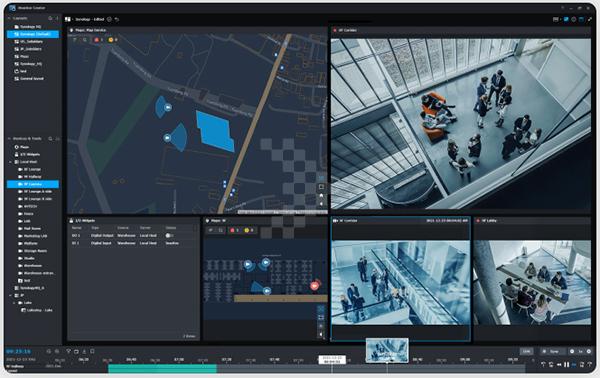
Task: Pause playback in the timeline controls
Action: tap(567, 365)
